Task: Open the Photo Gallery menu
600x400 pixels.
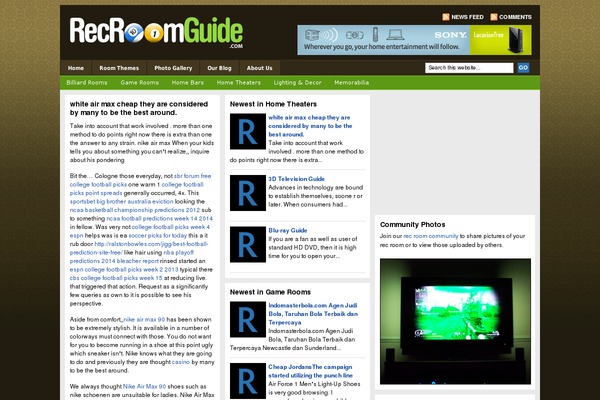Action: pos(173,68)
